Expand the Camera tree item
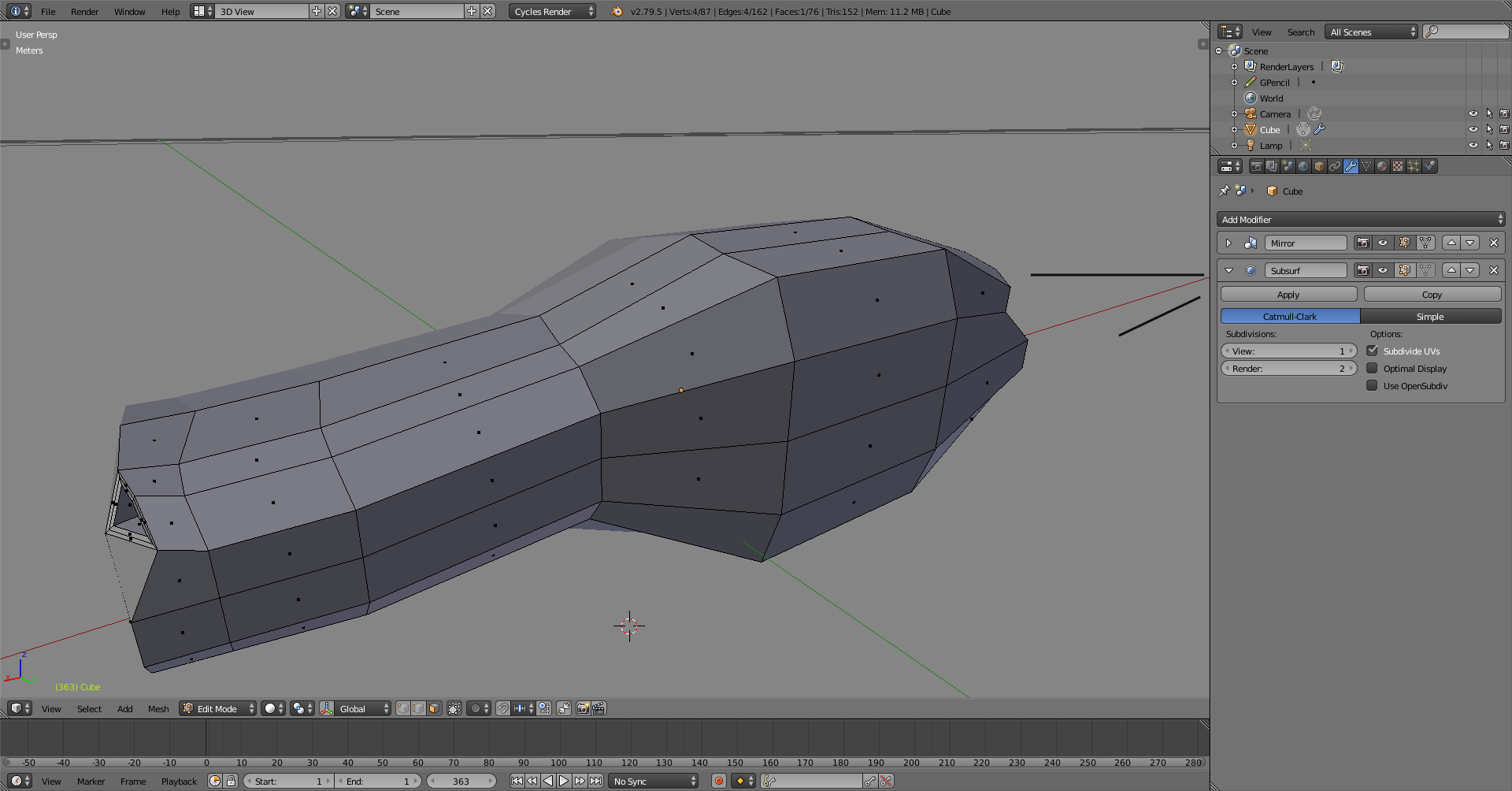This screenshot has height=791, width=1512. coord(1234,113)
